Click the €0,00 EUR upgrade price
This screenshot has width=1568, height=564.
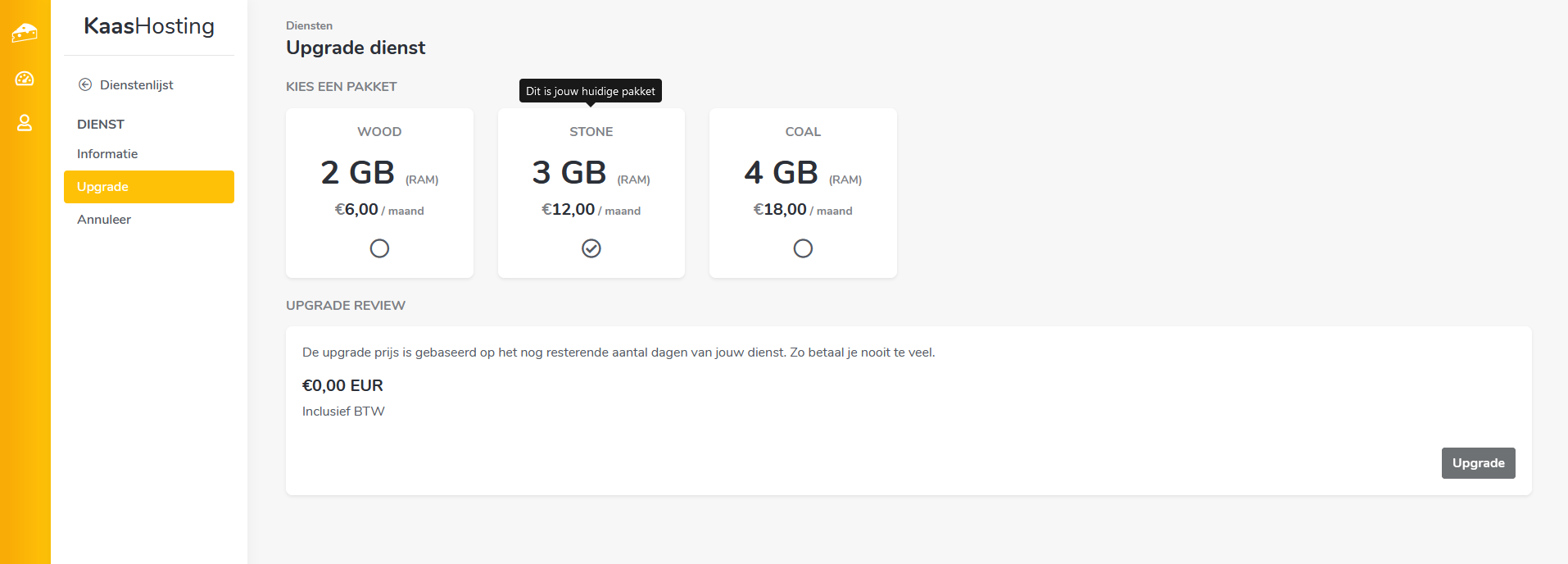[342, 385]
